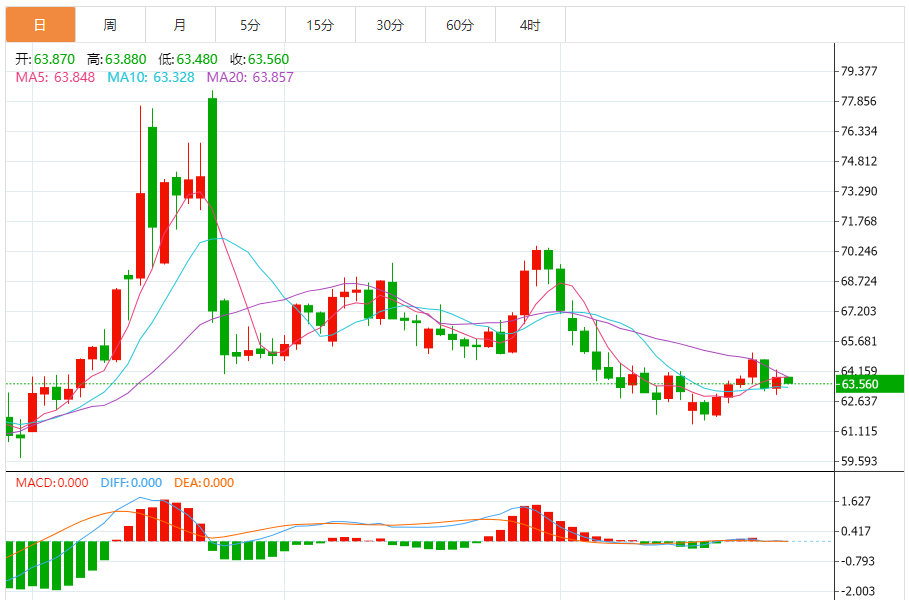Click the 65.681 price axis label
This screenshot has height=600, width=909.
point(859,341)
